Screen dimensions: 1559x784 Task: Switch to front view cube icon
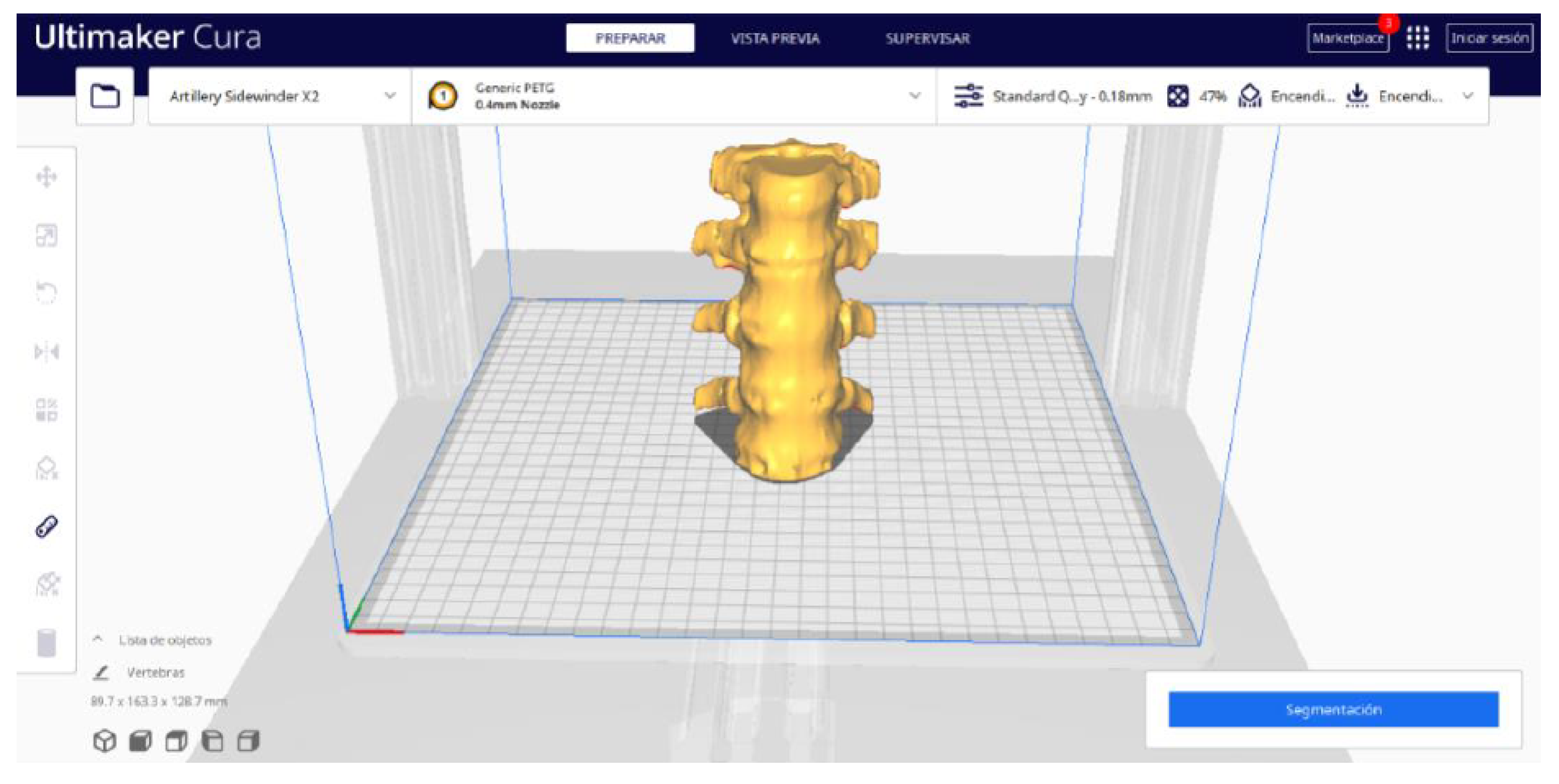[x=140, y=741]
